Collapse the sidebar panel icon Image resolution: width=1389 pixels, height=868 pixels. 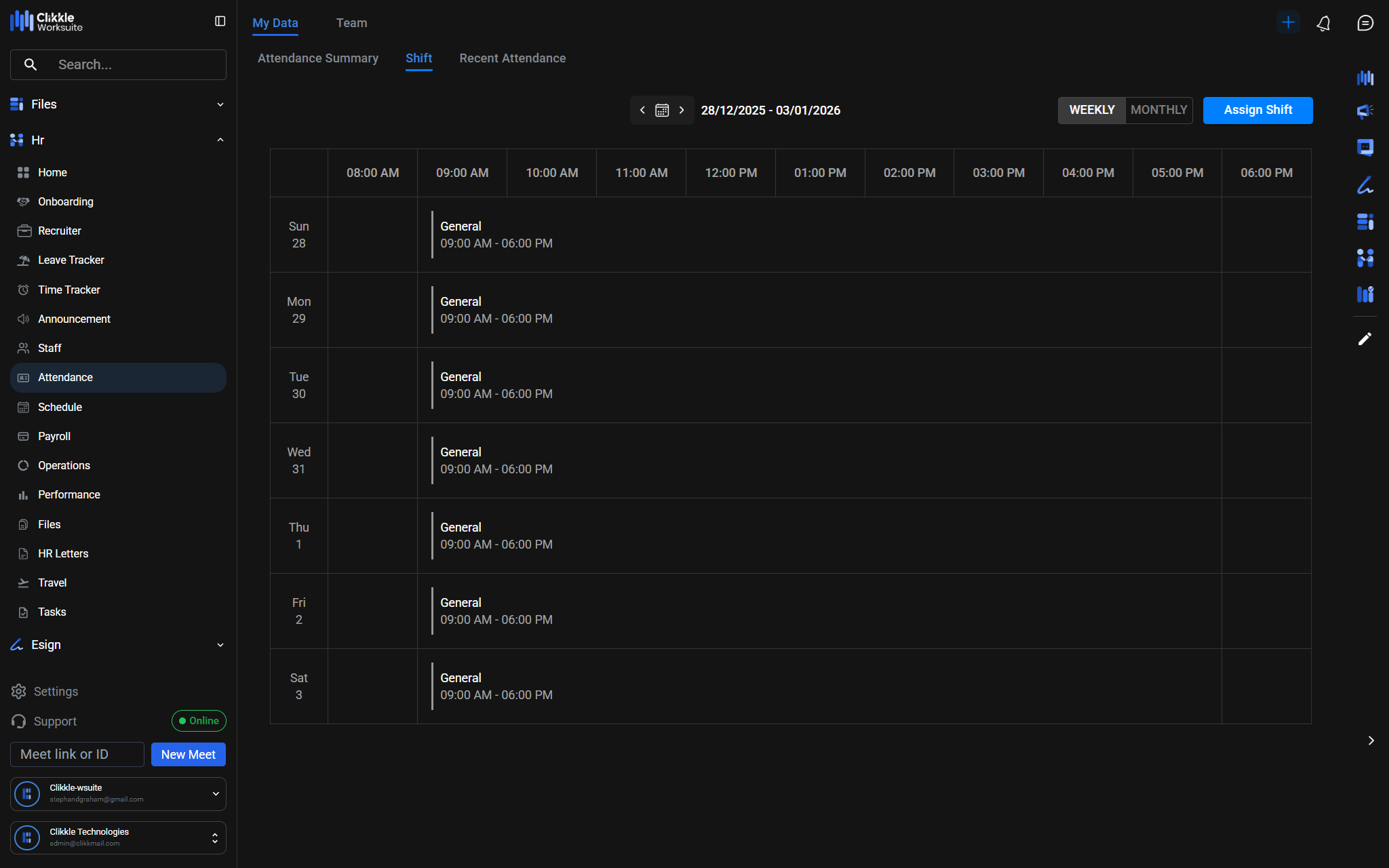[x=220, y=22]
